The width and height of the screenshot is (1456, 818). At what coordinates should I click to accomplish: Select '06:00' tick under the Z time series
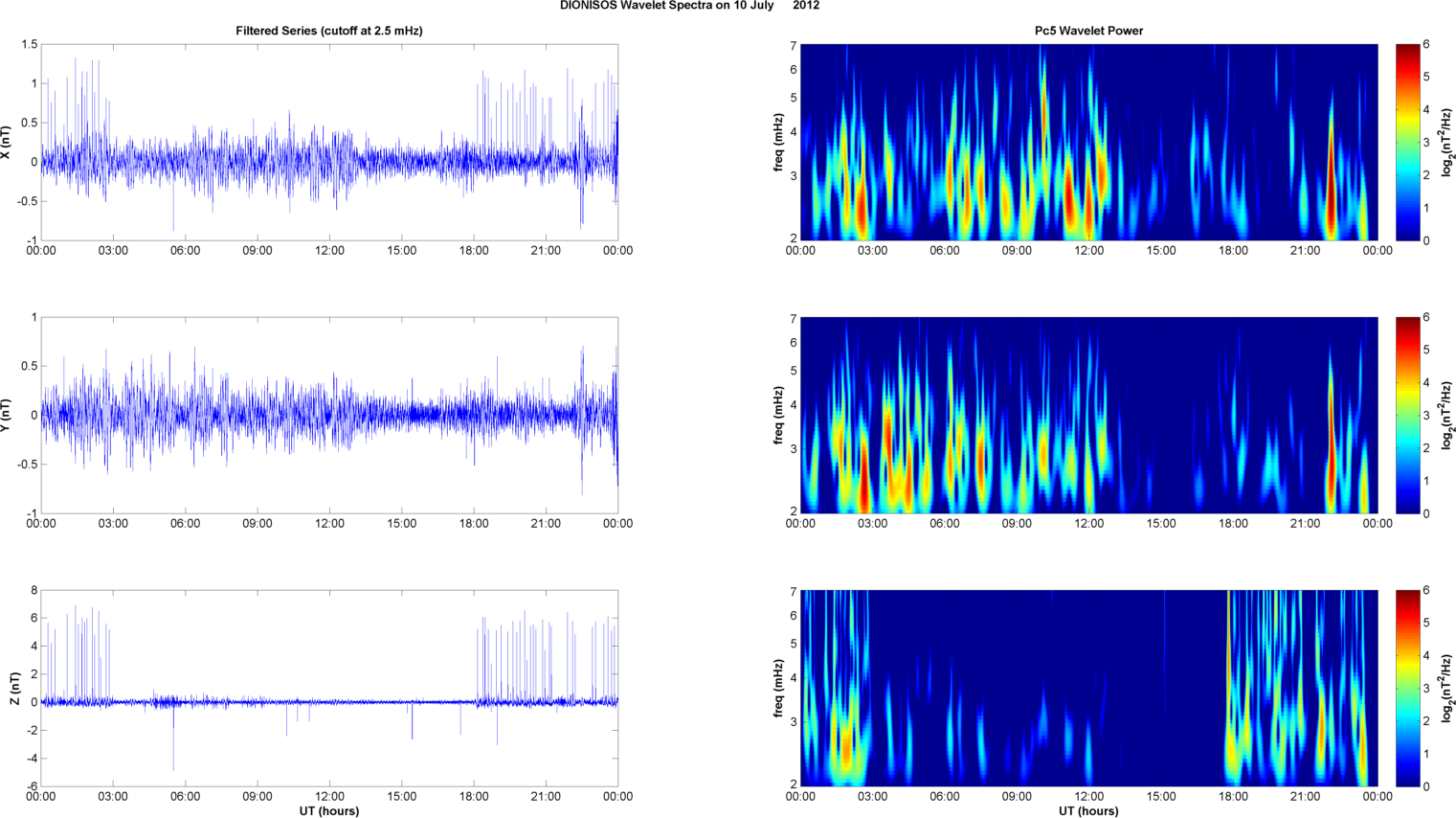click(185, 797)
